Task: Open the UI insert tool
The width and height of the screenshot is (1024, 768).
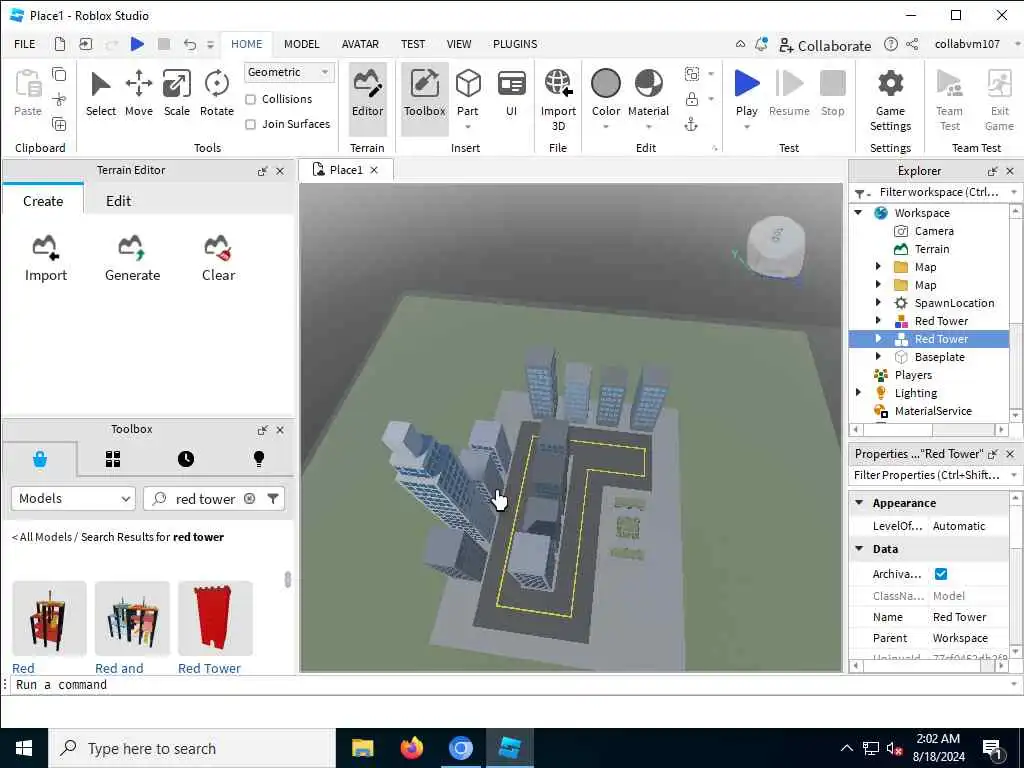Action: pos(511,93)
